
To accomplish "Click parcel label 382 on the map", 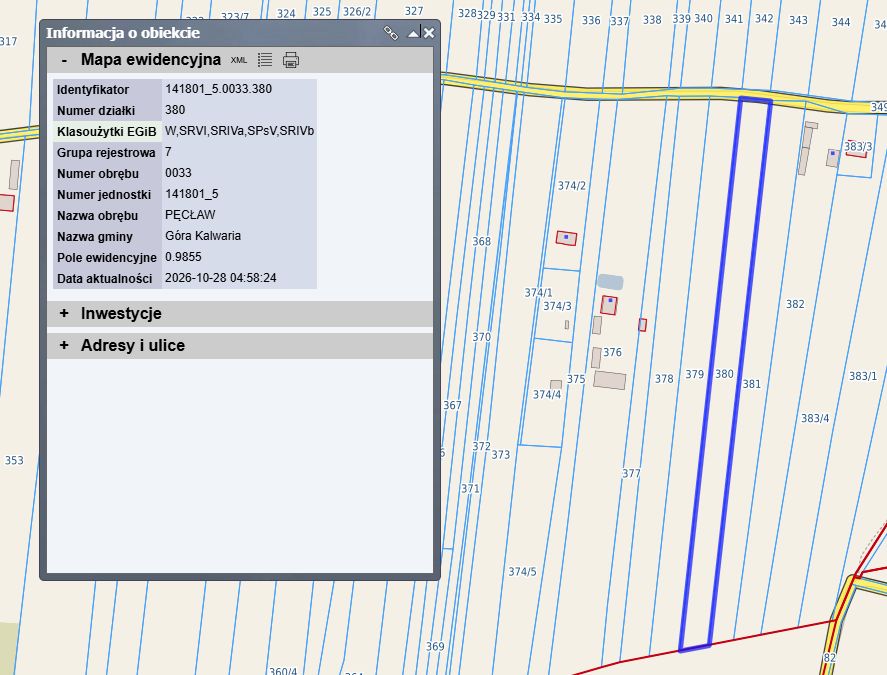I will pyautogui.click(x=795, y=304).
